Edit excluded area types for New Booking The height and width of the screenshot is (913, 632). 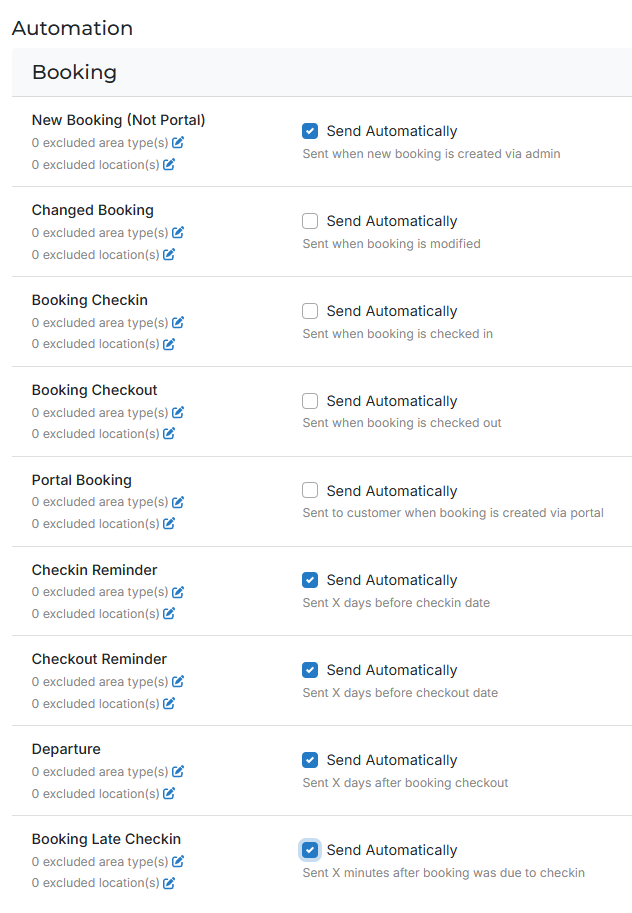pos(178,143)
